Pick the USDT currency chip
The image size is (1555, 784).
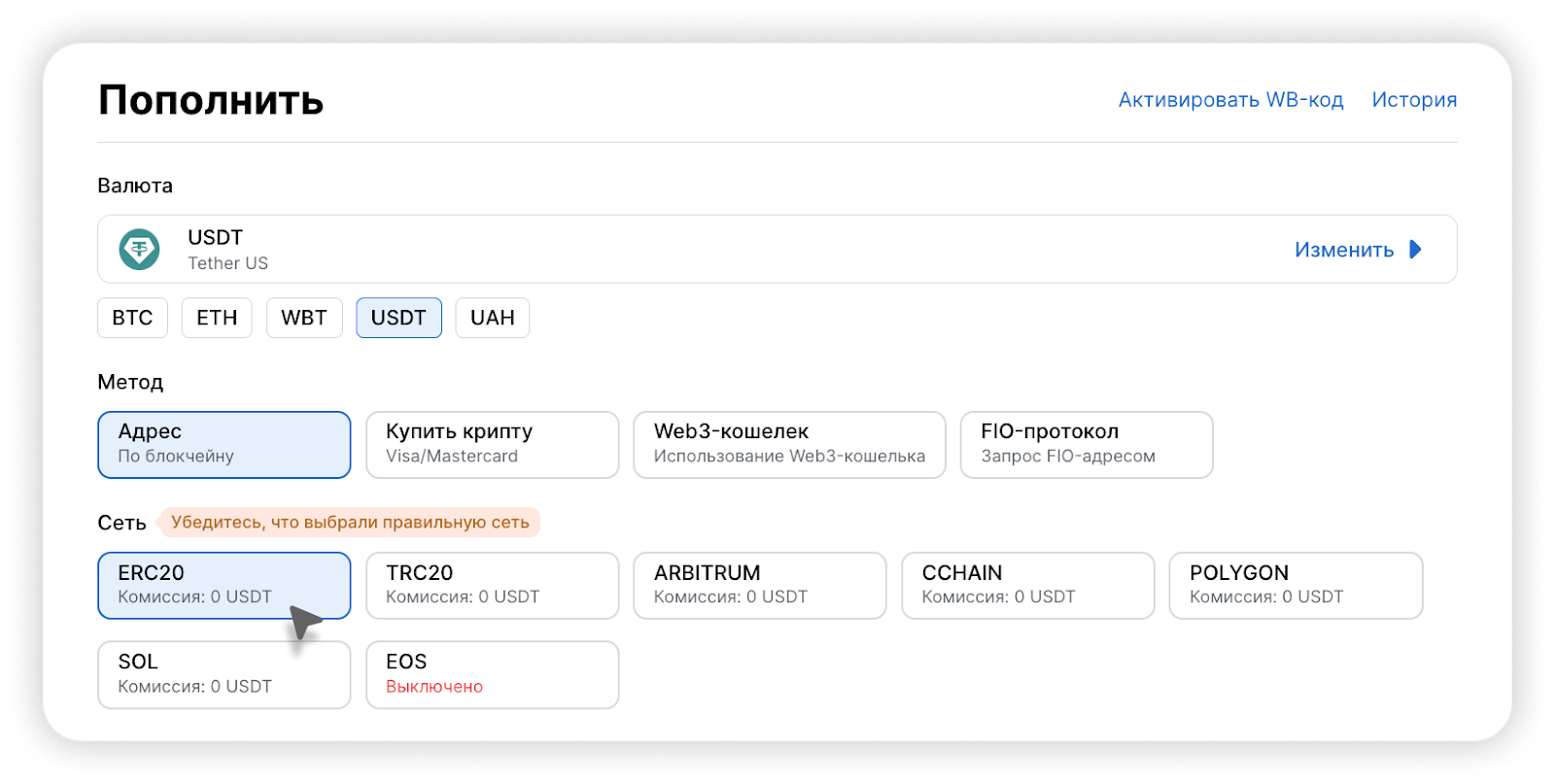tap(398, 318)
